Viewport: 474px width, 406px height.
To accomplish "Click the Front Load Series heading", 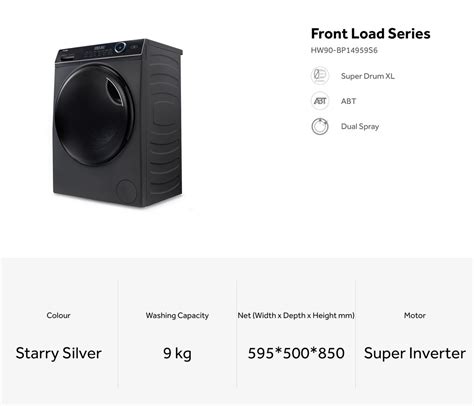I will 370,34.
